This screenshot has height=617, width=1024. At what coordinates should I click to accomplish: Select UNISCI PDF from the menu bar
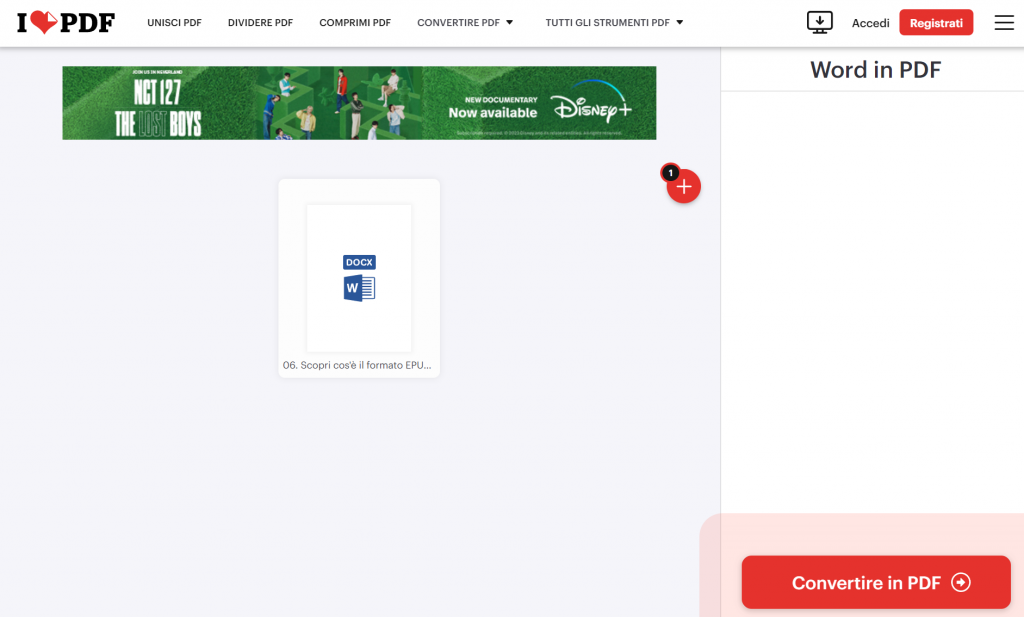[x=174, y=22]
